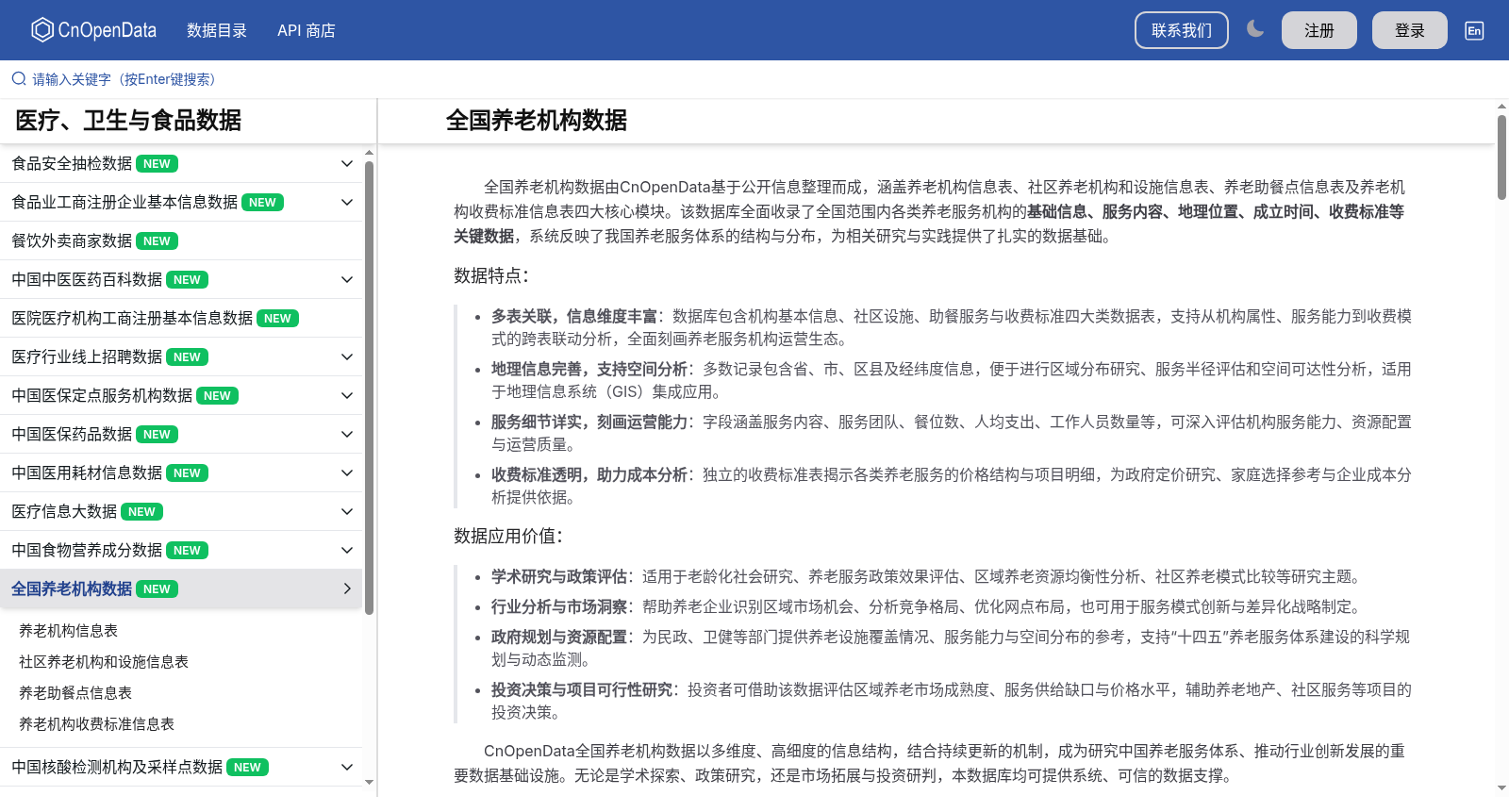This screenshot has width=1509, height=812.
Task: Click the 医疗、卫生与食品数据 category heading
Action: click(x=128, y=121)
